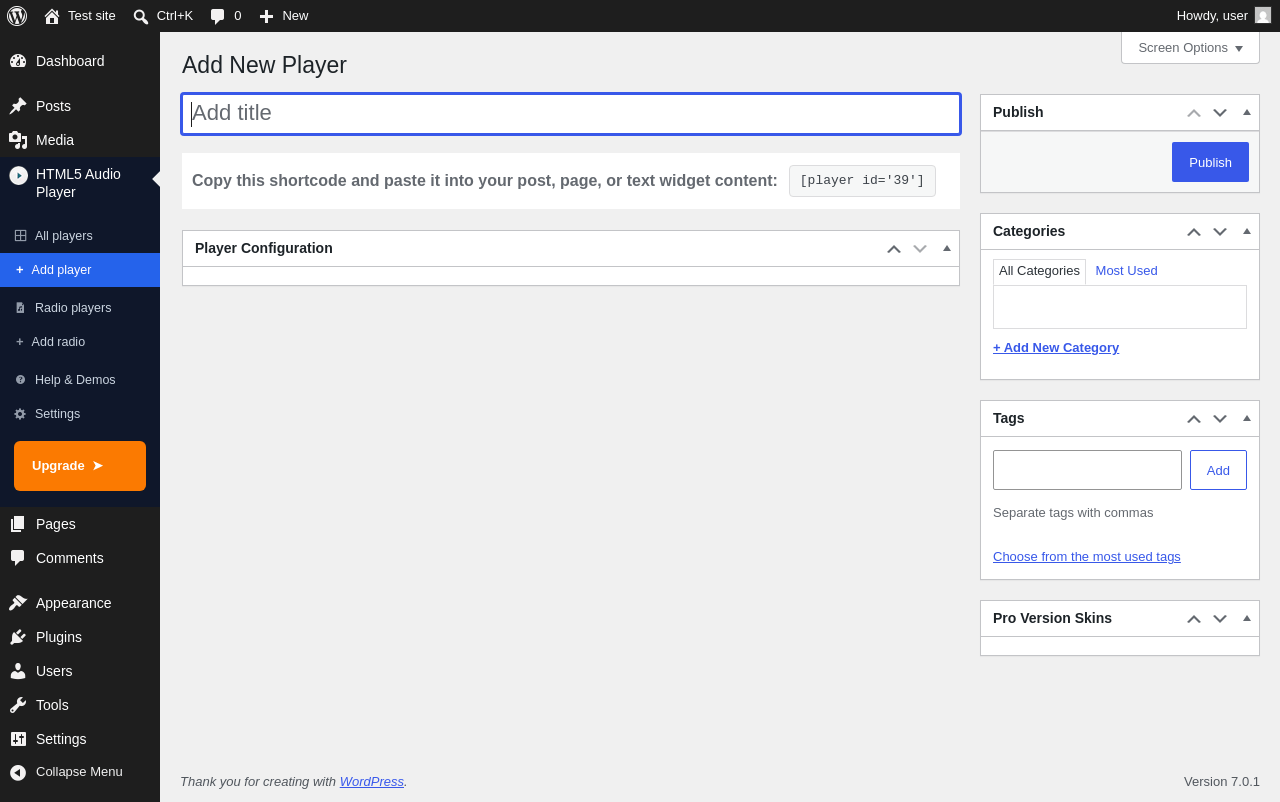Open the Appearance paintbrush icon

(x=18, y=603)
